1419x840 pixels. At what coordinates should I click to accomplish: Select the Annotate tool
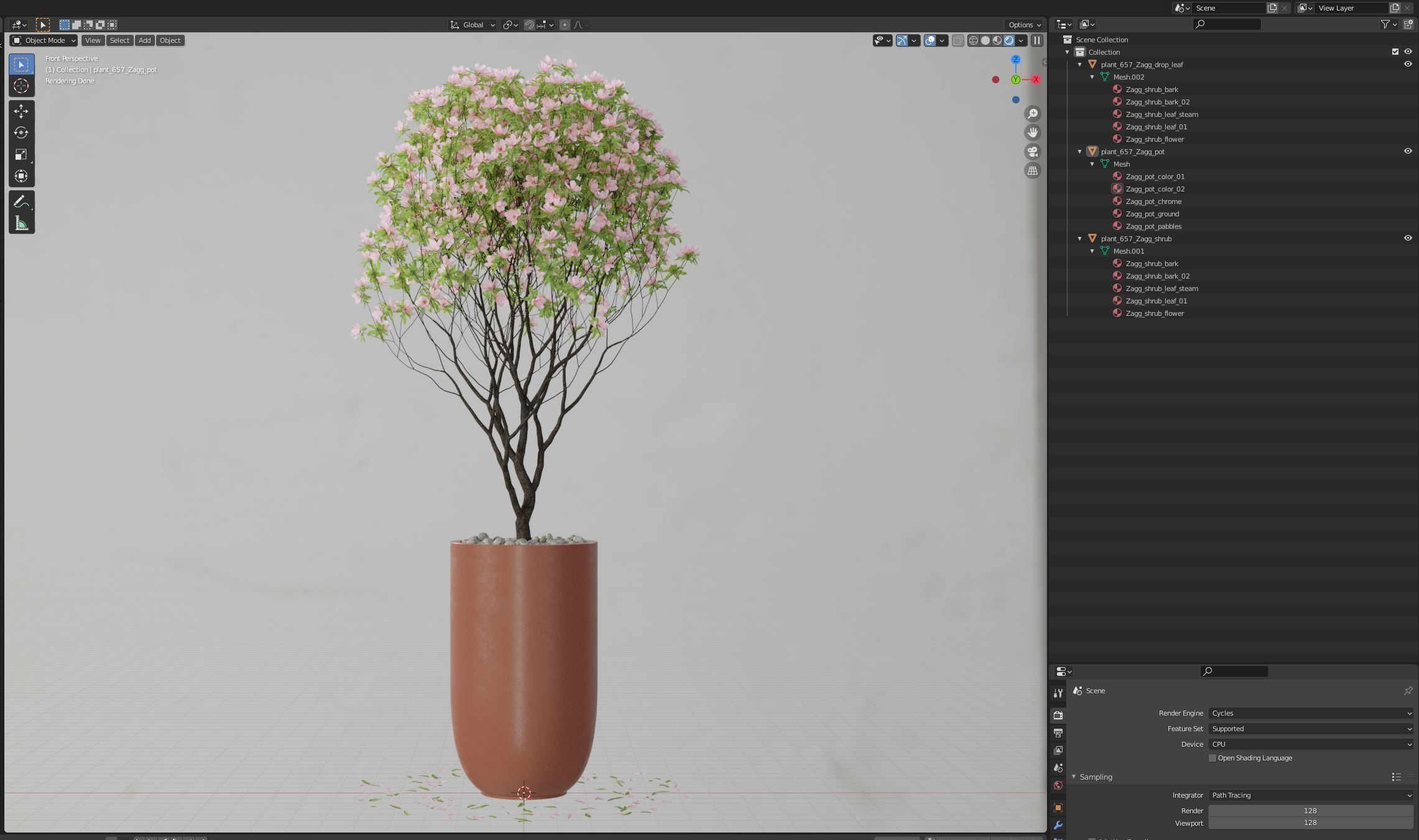[x=21, y=202]
